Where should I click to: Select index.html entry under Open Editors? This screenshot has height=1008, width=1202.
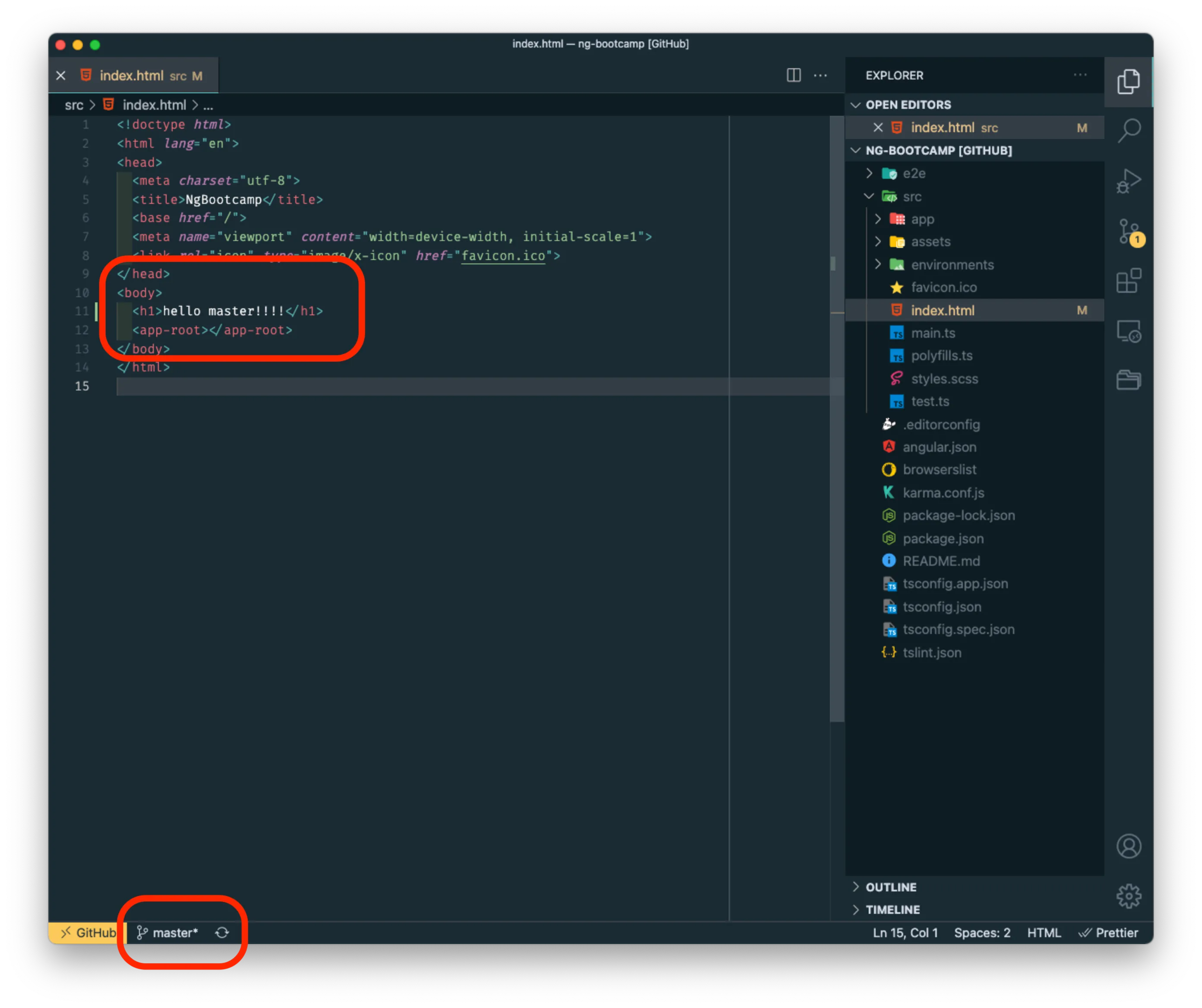974,128
